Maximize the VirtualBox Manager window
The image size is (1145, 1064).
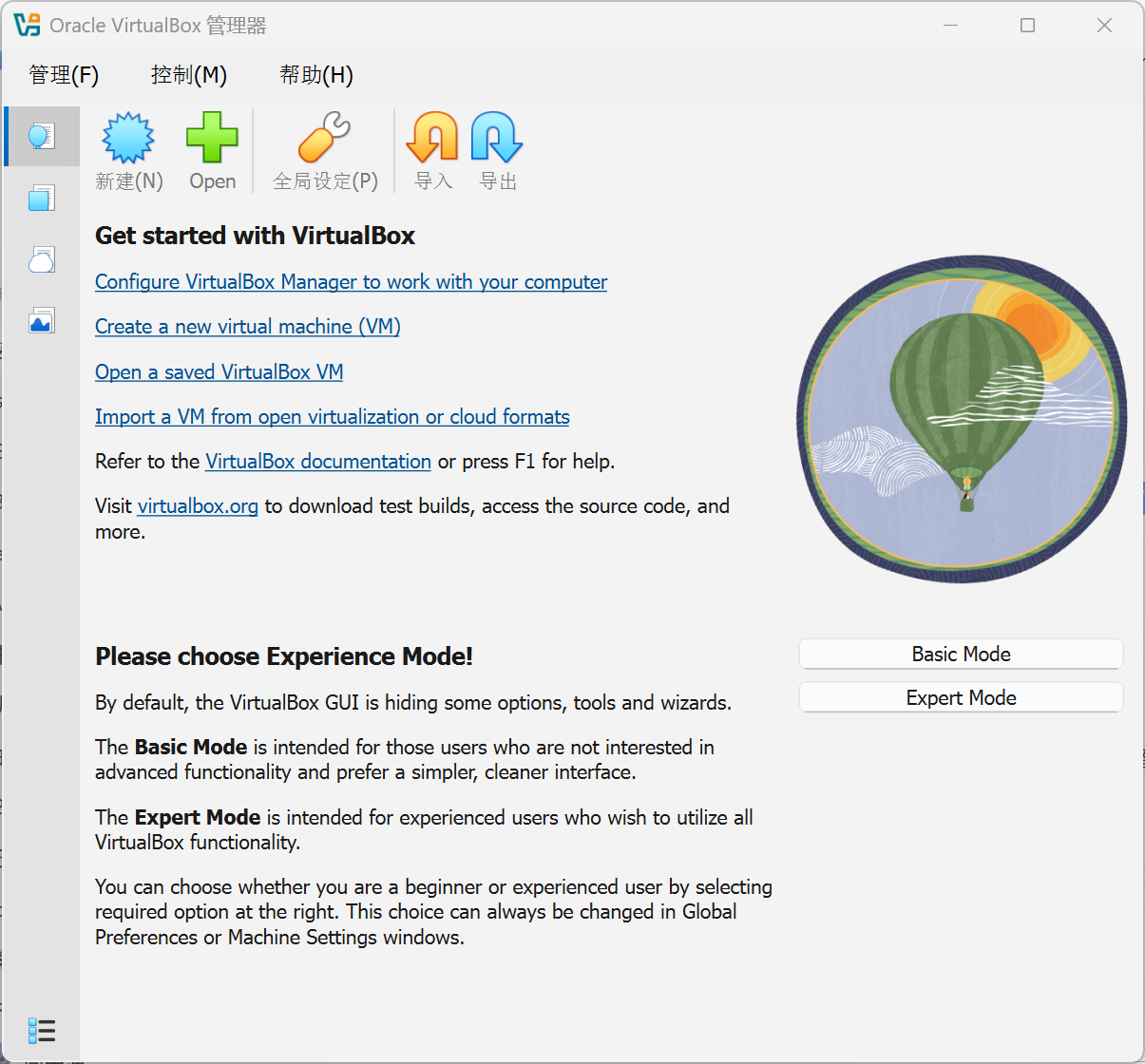coord(1027,25)
